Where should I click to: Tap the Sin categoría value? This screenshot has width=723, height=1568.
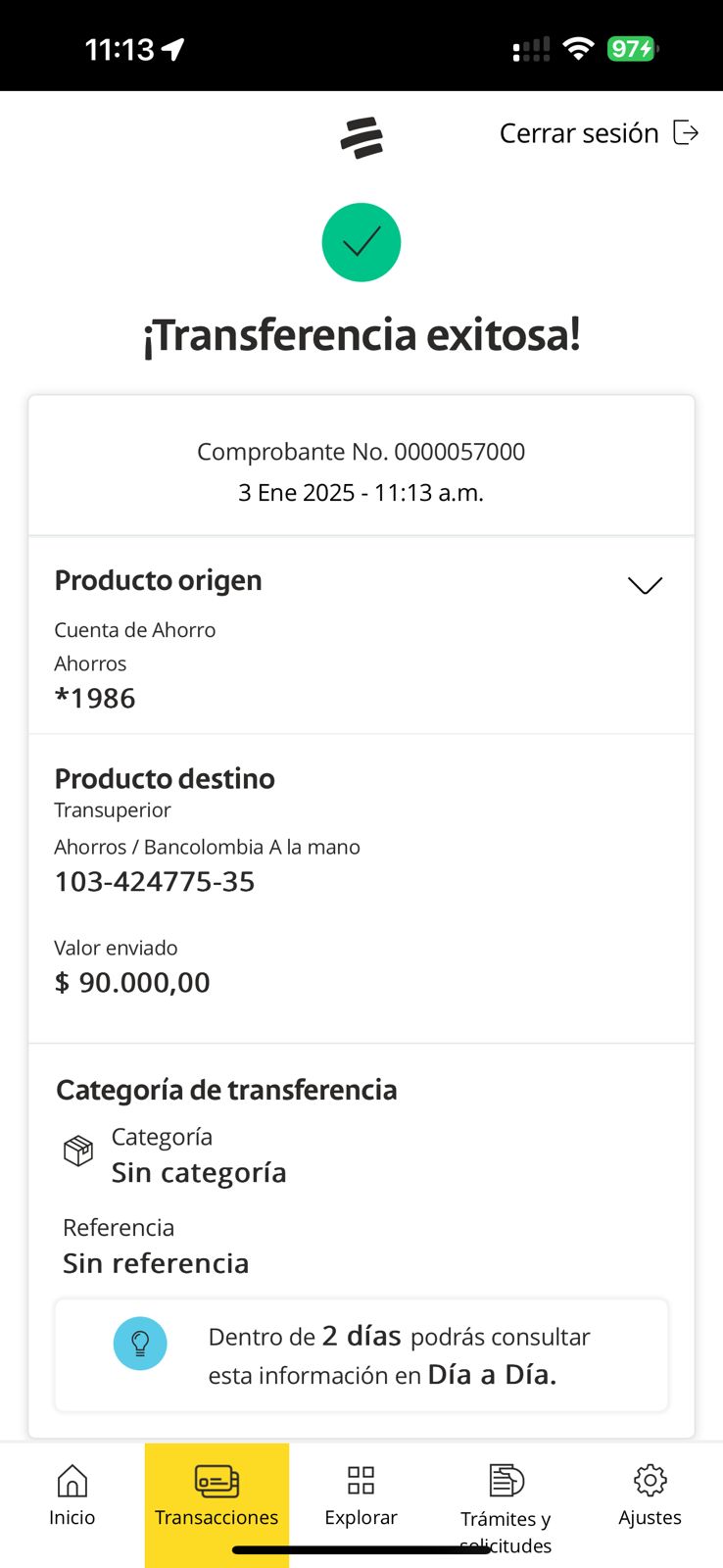click(199, 1172)
